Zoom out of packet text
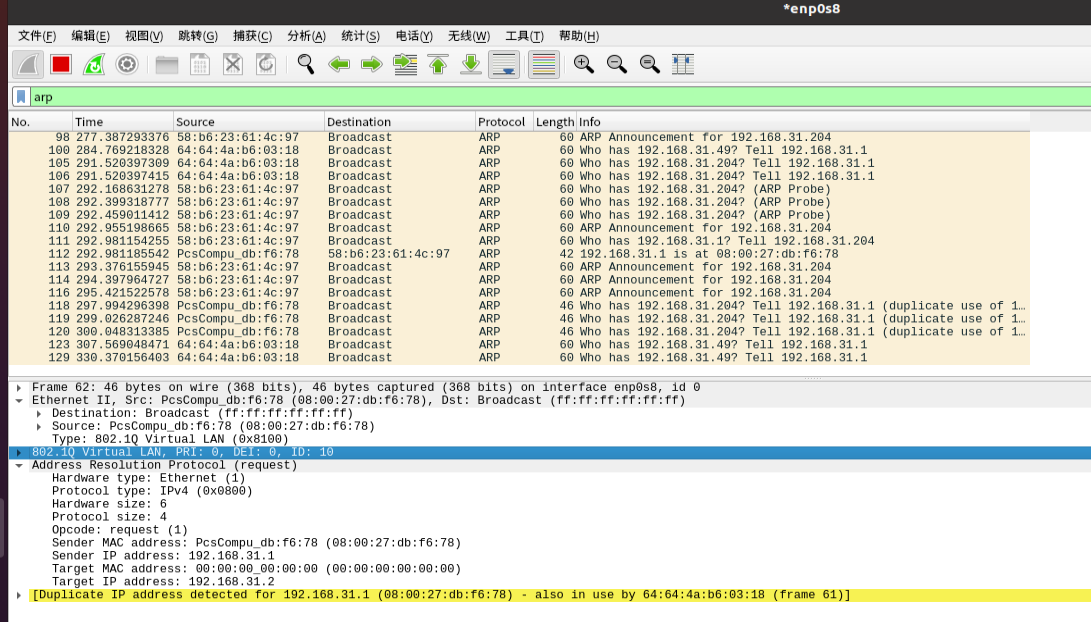Image resolution: width=1091 pixels, height=622 pixels. (616, 65)
